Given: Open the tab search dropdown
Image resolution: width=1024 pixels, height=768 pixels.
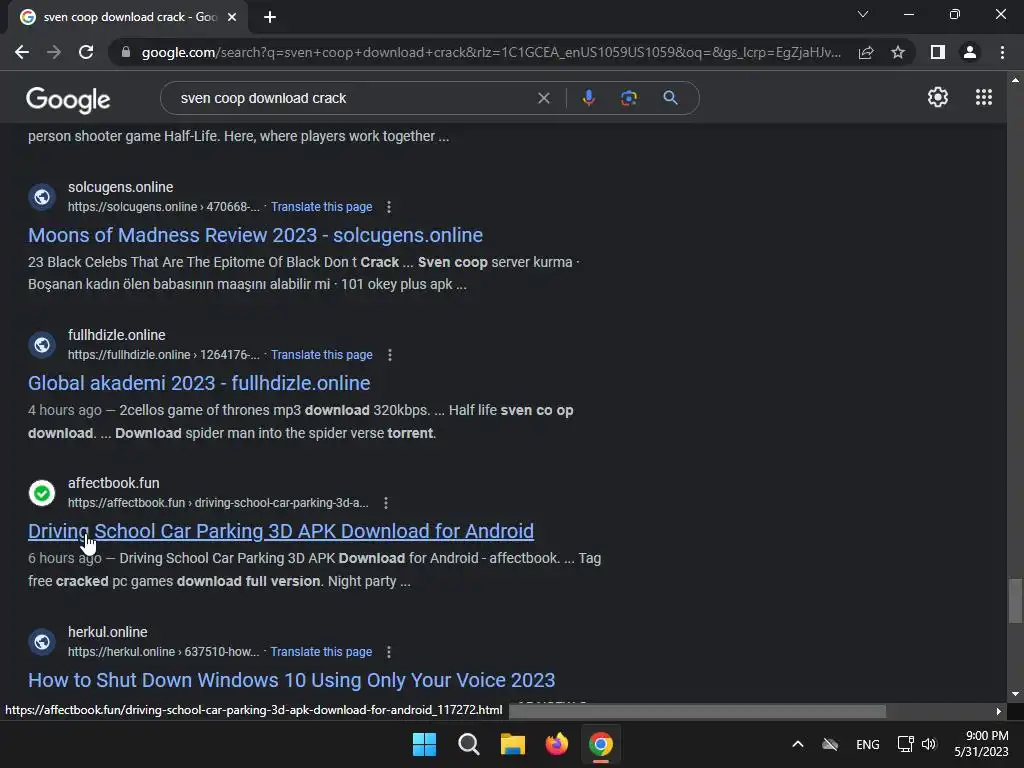Looking at the screenshot, I should [863, 14].
